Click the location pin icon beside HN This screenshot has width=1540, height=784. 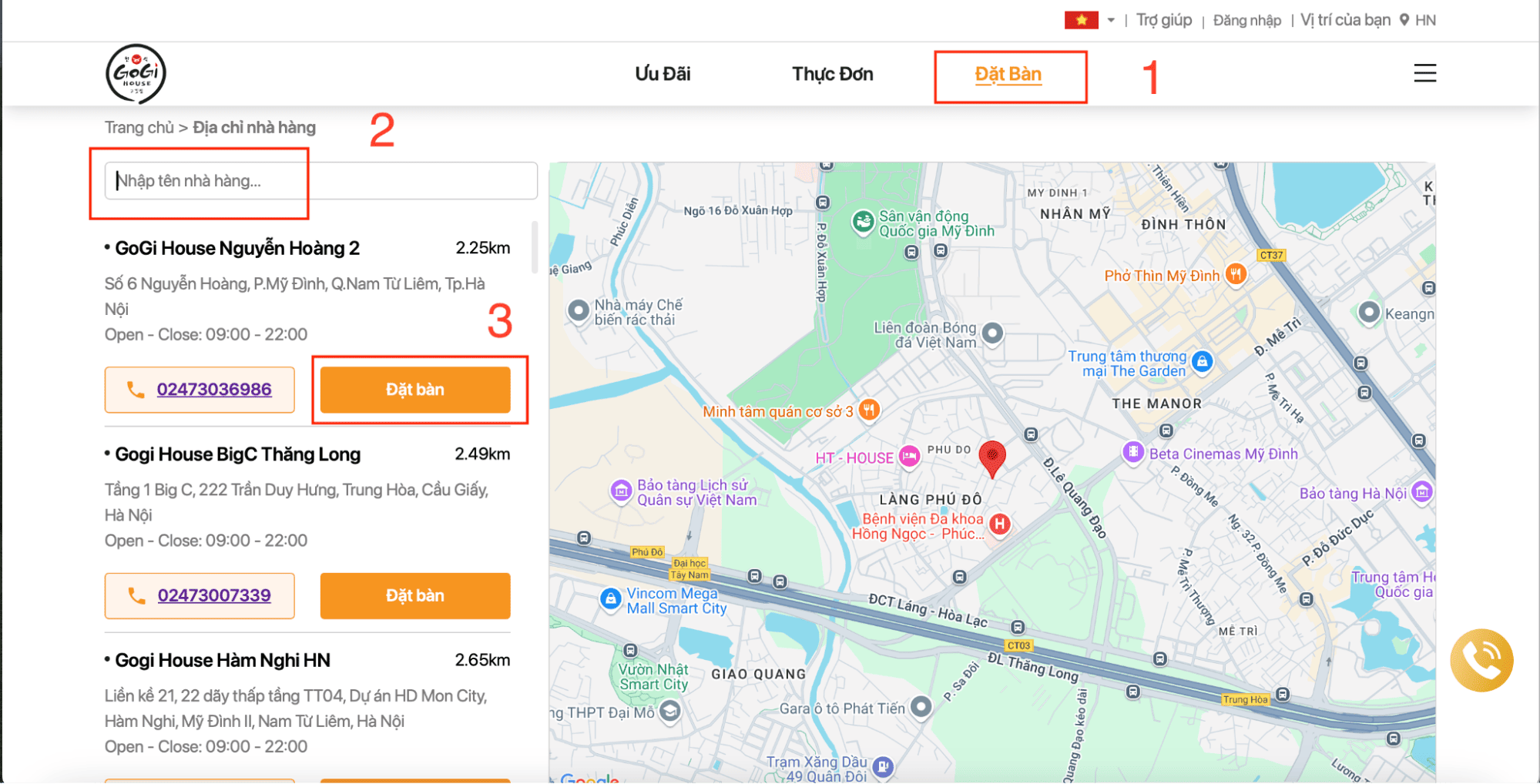1404,20
